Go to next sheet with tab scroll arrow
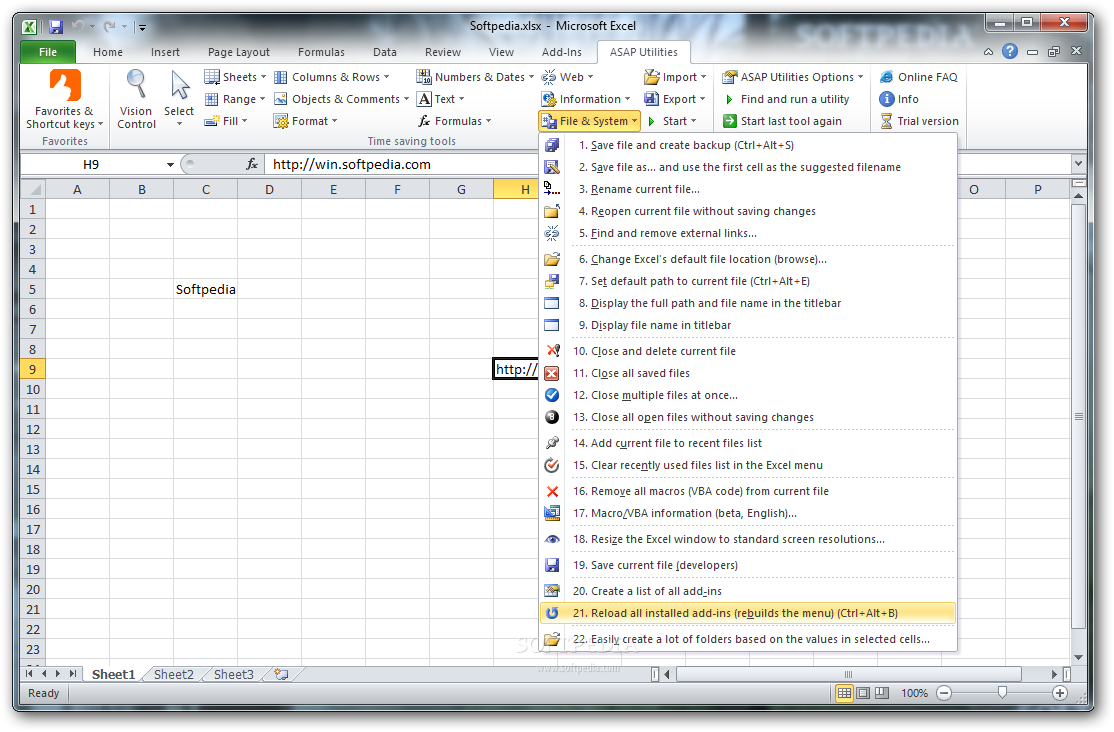The image size is (1114, 732). point(58,674)
